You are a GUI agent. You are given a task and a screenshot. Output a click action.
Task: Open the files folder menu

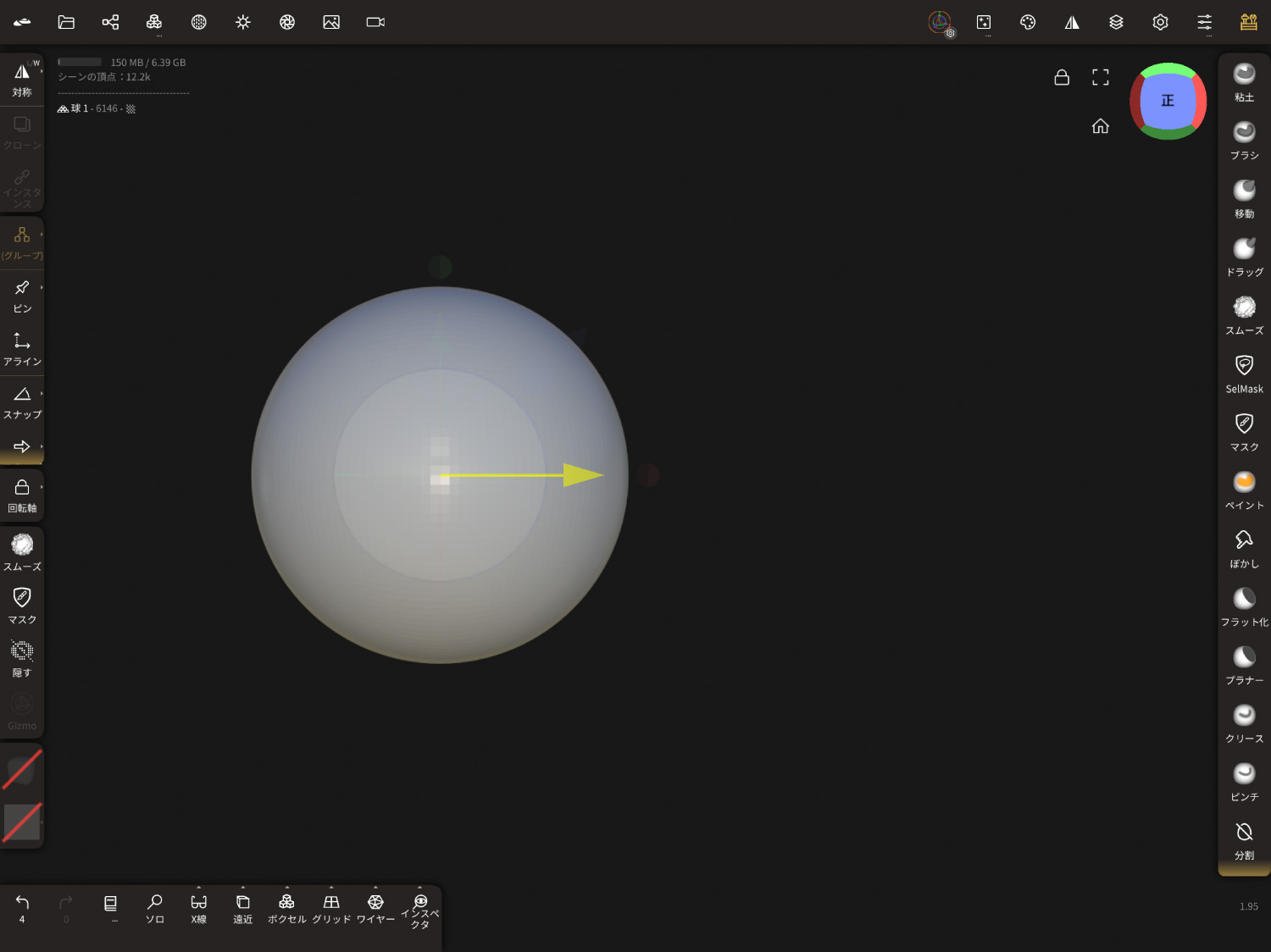(66, 22)
